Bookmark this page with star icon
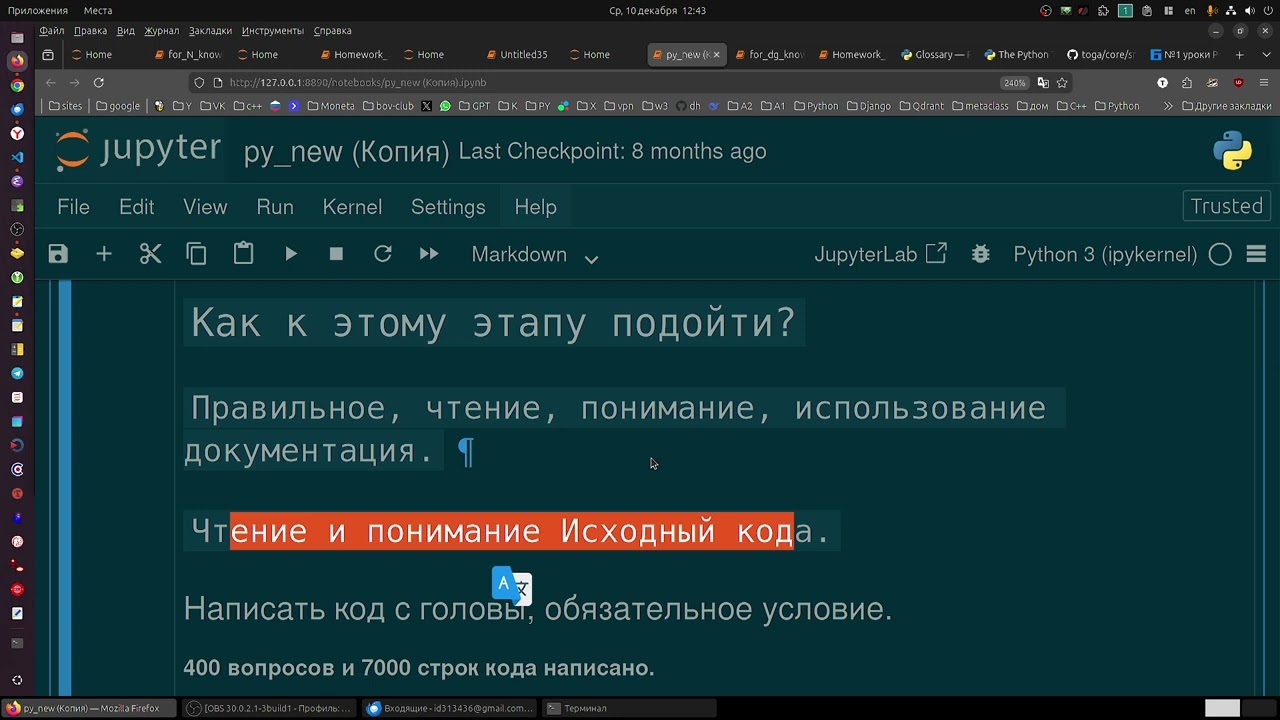1280x720 pixels. coord(1062,82)
